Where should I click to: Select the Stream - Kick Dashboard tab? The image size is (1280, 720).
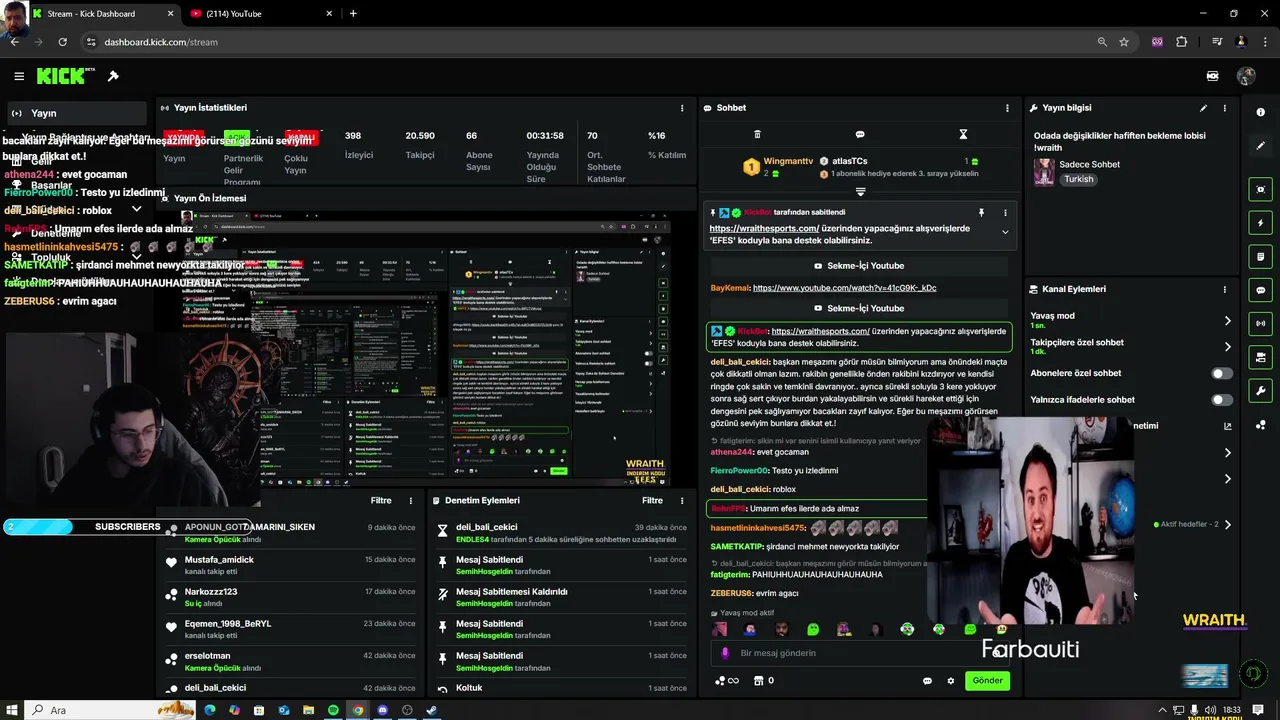pyautogui.click(x=102, y=13)
